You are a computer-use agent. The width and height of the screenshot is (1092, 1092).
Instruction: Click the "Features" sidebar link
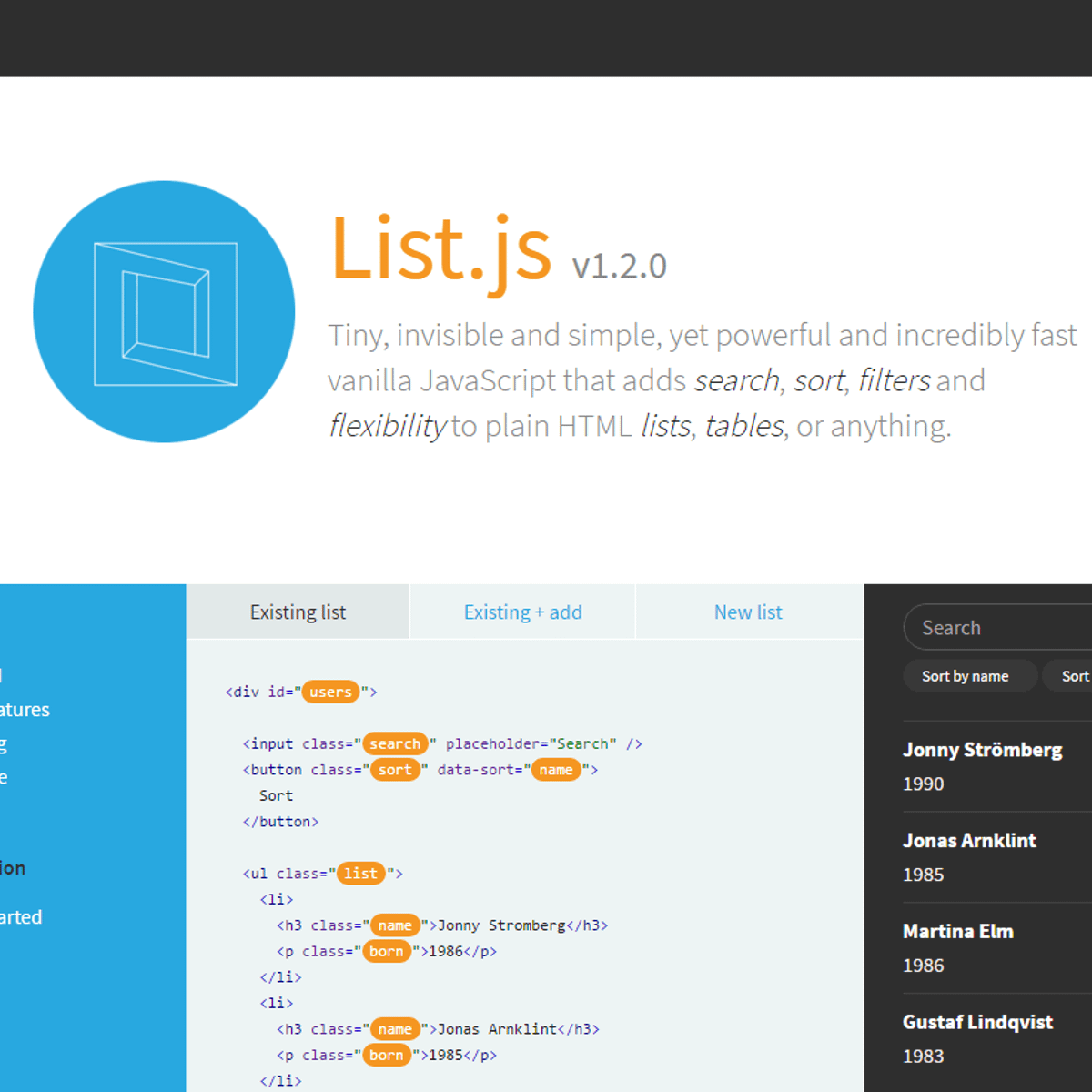click(x=25, y=710)
